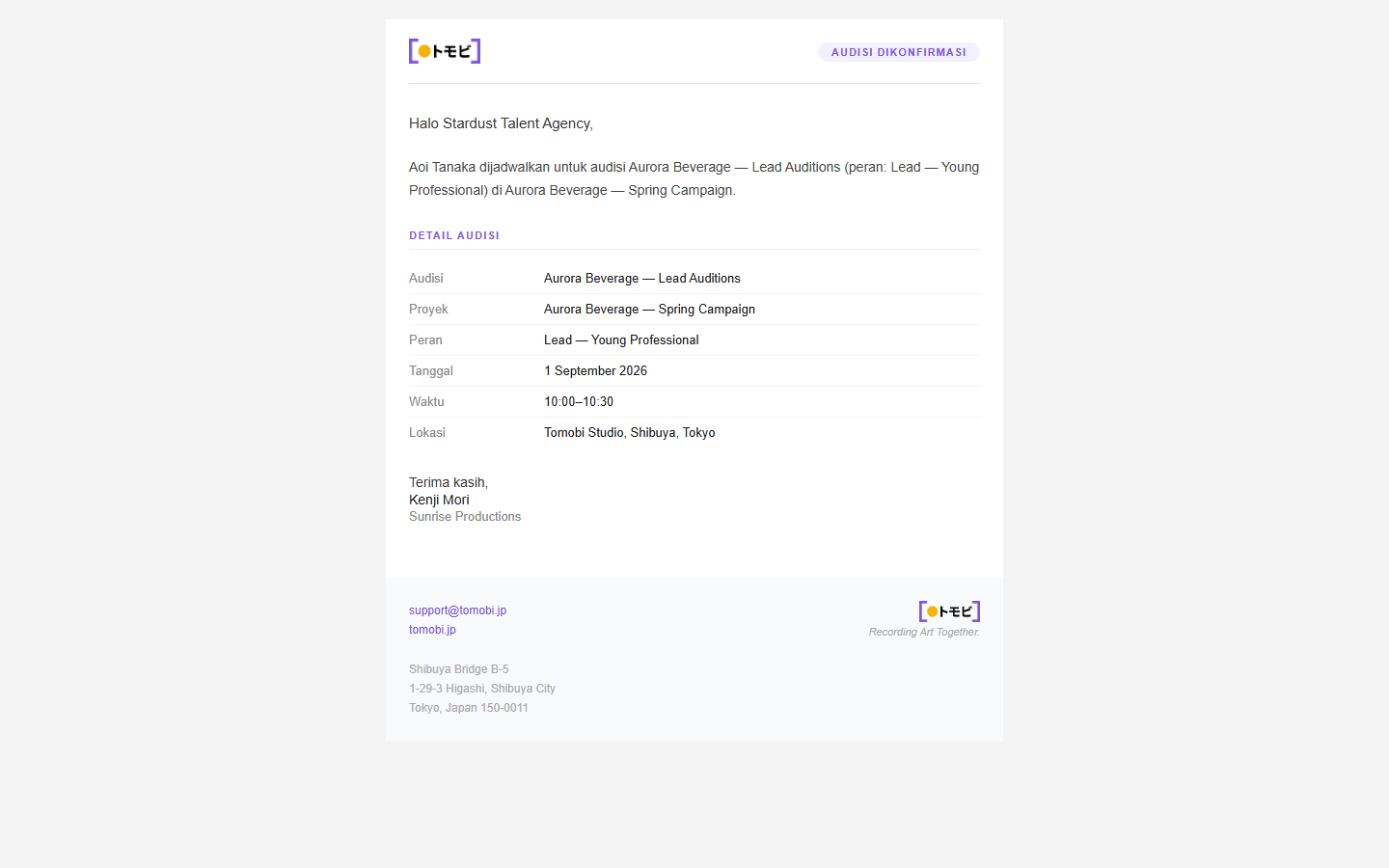
Task: Click the 'Shibuya Bridge B-5' address line
Action: pyautogui.click(x=459, y=669)
